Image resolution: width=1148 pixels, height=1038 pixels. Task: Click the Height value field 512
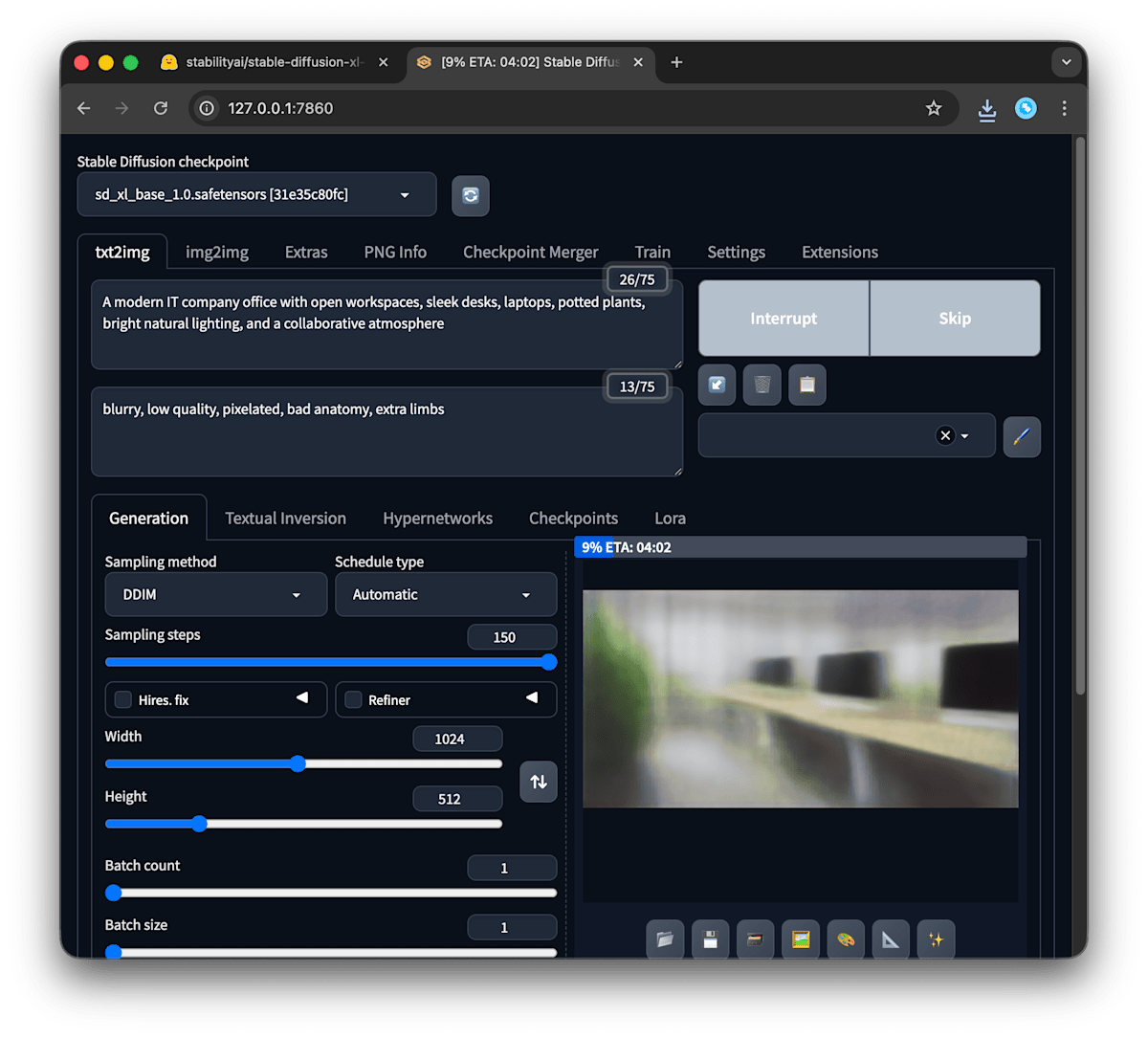coord(457,799)
